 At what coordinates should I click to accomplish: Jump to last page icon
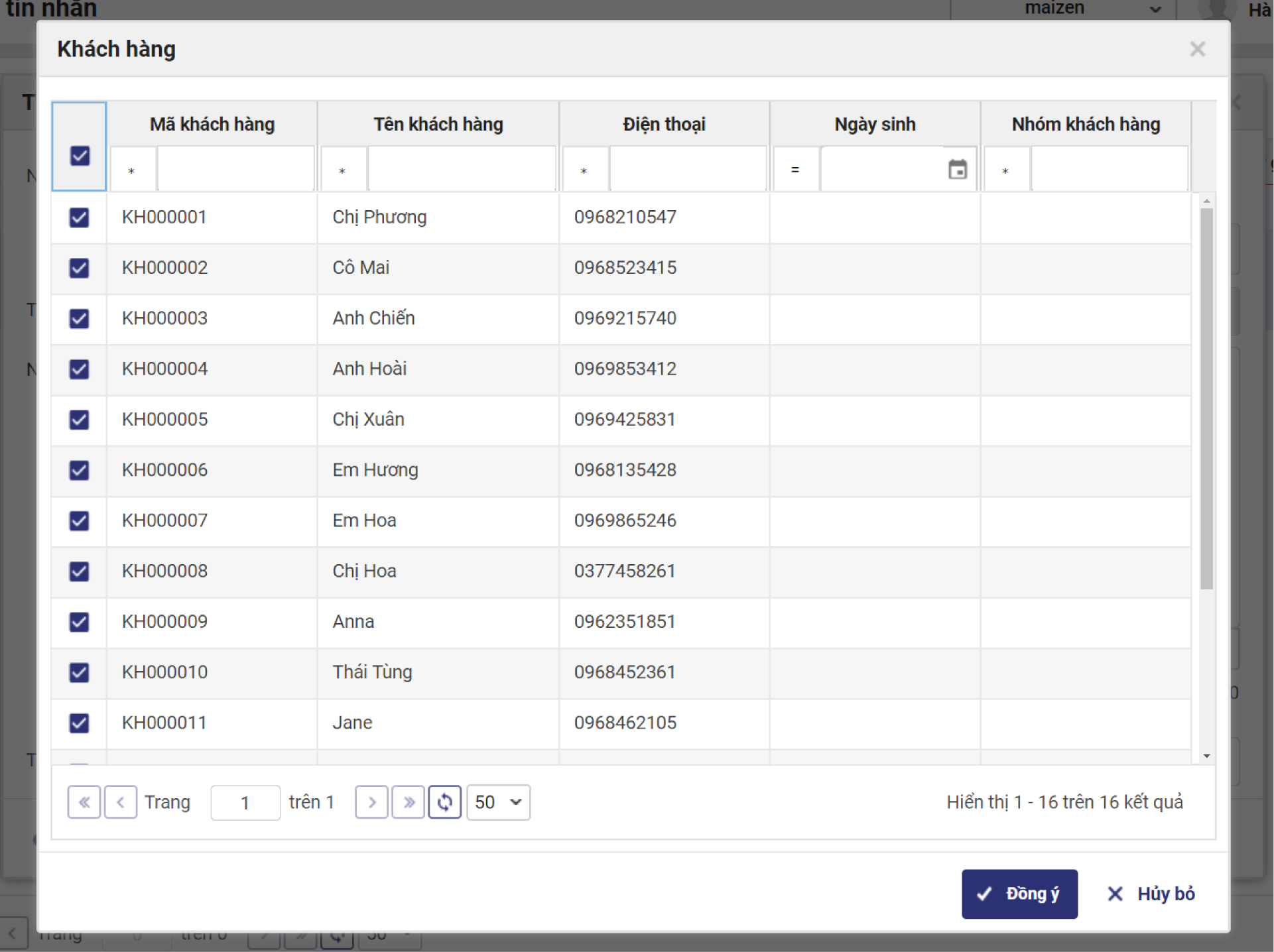pos(409,802)
